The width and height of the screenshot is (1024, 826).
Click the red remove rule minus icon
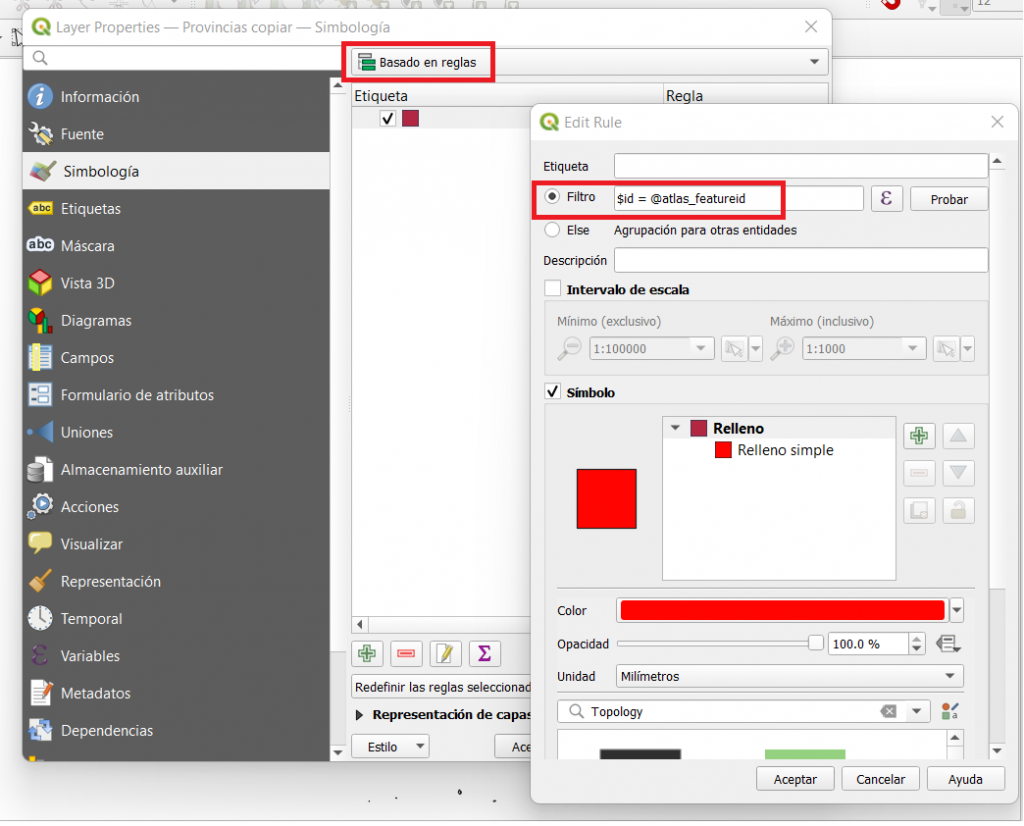(406, 654)
